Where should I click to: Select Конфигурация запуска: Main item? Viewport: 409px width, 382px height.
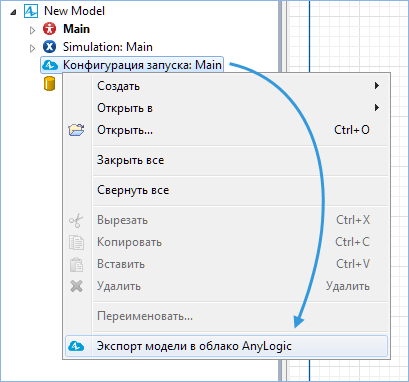pos(132,65)
